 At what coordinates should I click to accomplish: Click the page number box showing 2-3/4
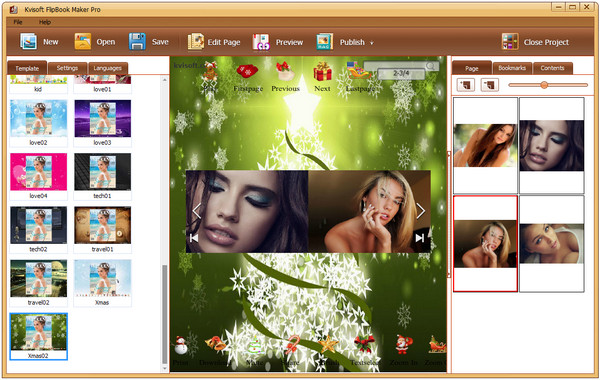(401, 73)
